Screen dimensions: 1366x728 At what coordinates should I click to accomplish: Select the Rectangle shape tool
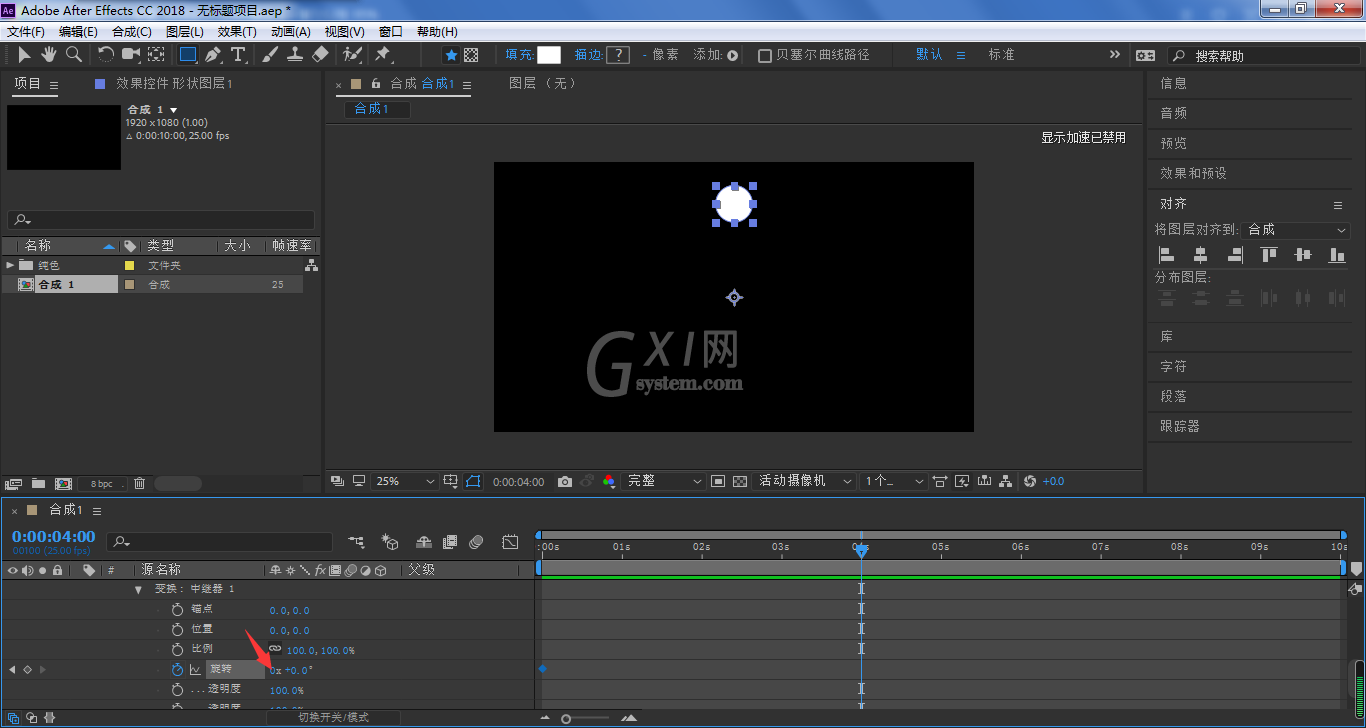[x=187, y=54]
